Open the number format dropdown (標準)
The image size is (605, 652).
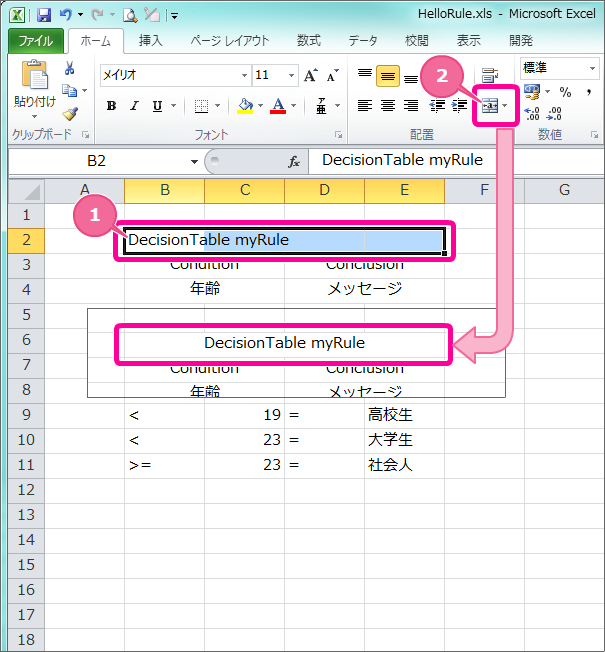(592, 68)
